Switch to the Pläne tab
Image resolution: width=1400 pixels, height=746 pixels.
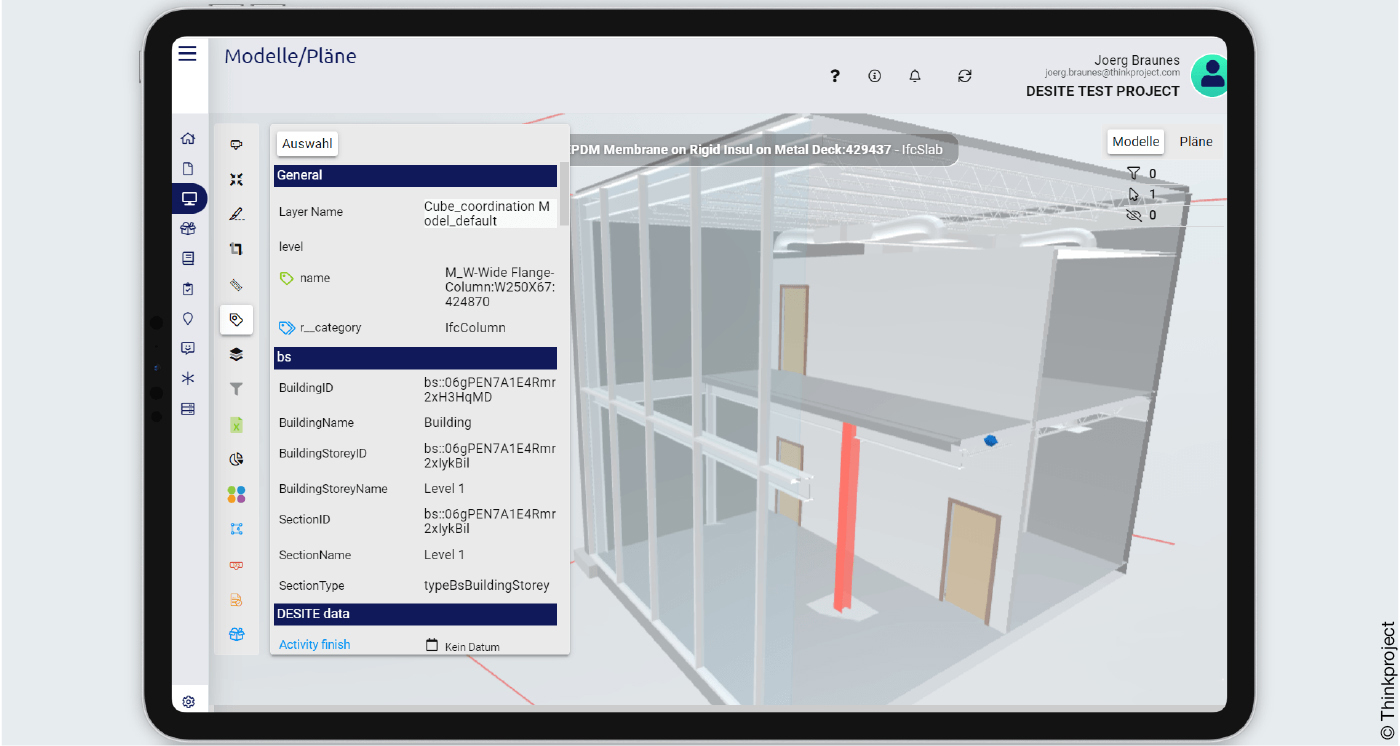1195,141
